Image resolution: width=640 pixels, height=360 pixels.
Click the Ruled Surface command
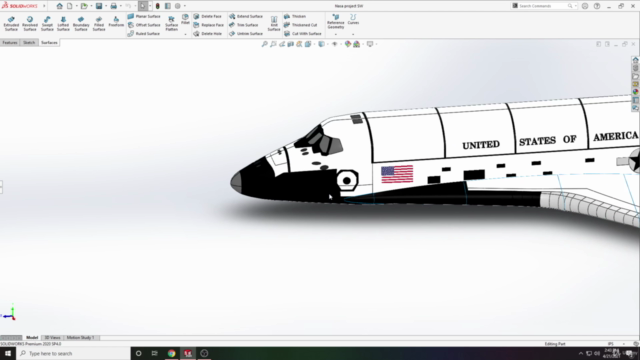144,33
